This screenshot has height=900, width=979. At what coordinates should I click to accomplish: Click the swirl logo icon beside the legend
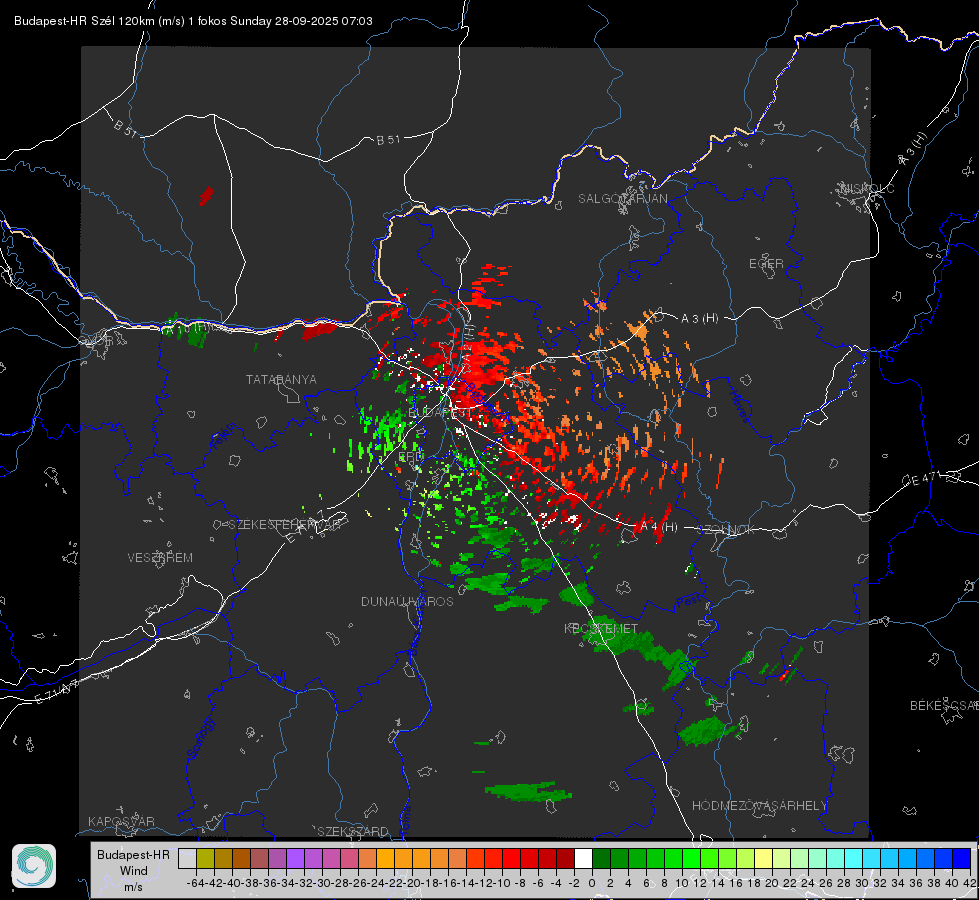(34, 866)
